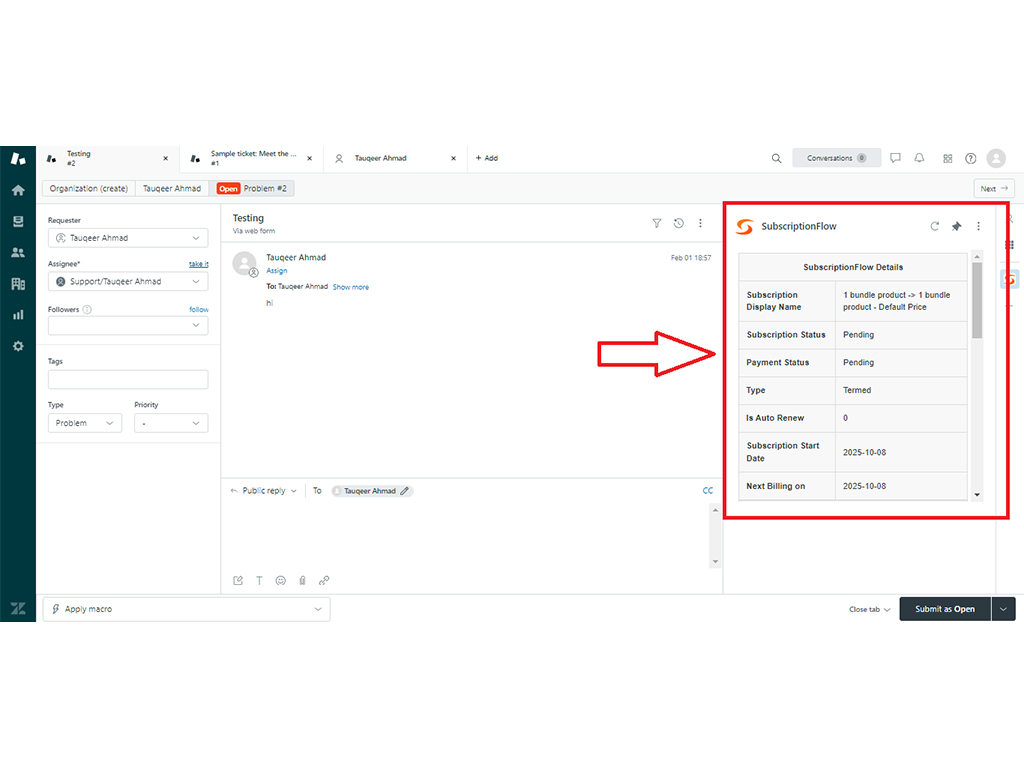Open the Type dropdown showing Problem

(85, 423)
